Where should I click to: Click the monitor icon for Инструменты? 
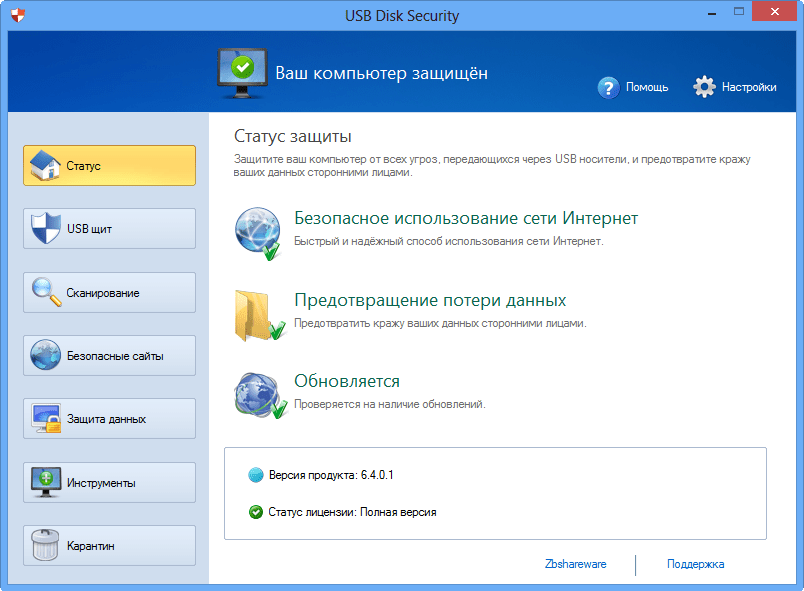(x=46, y=482)
